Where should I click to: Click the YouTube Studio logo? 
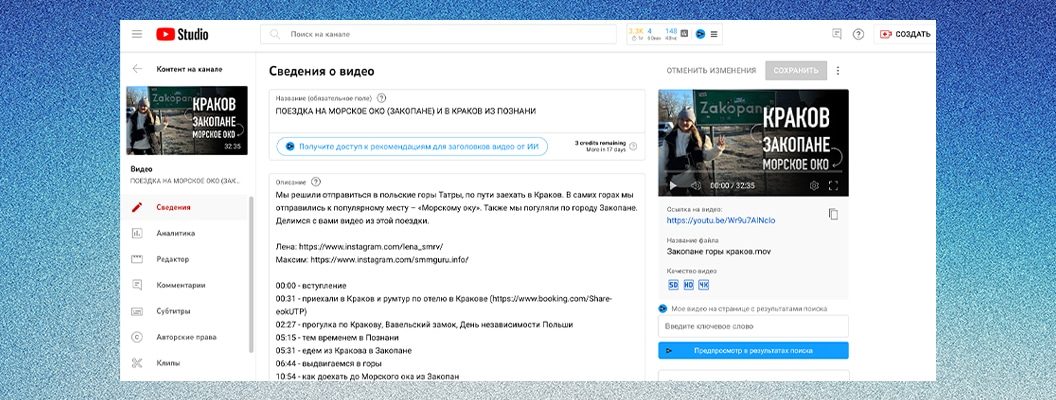click(182, 34)
